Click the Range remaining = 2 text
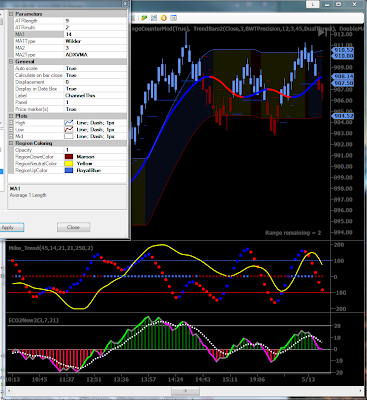The height and width of the screenshot is (400, 367). click(x=293, y=233)
